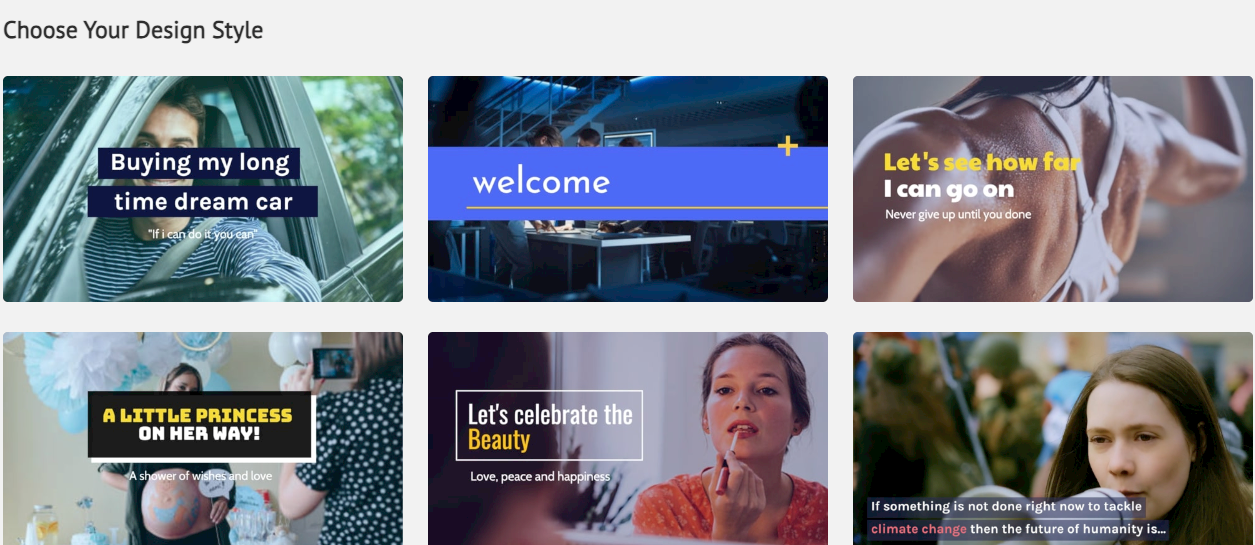Select the dream car design style thumbnail
1255x545 pixels.
pyautogui.click(x=203, y=189)
